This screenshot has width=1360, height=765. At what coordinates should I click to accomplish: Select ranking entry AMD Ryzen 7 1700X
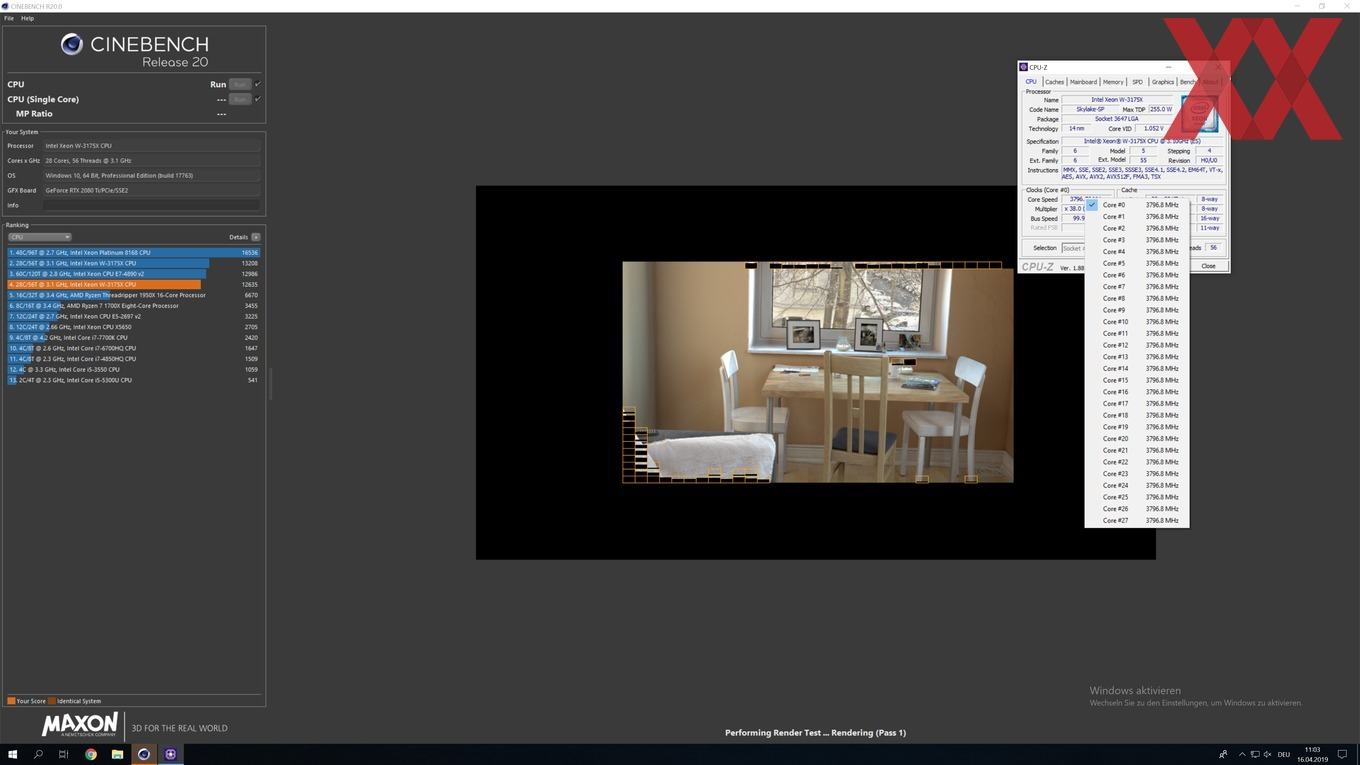click(x=133, y=305)
